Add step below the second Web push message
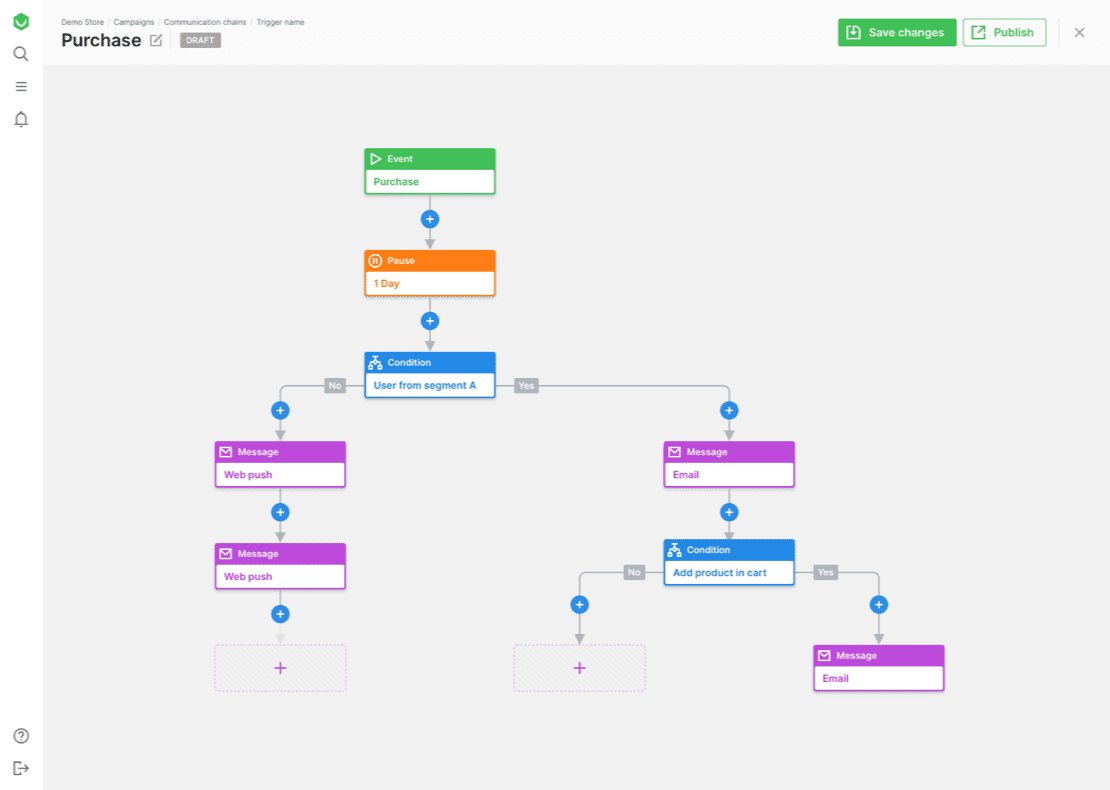1110x790 pixels. click(280, 614)
